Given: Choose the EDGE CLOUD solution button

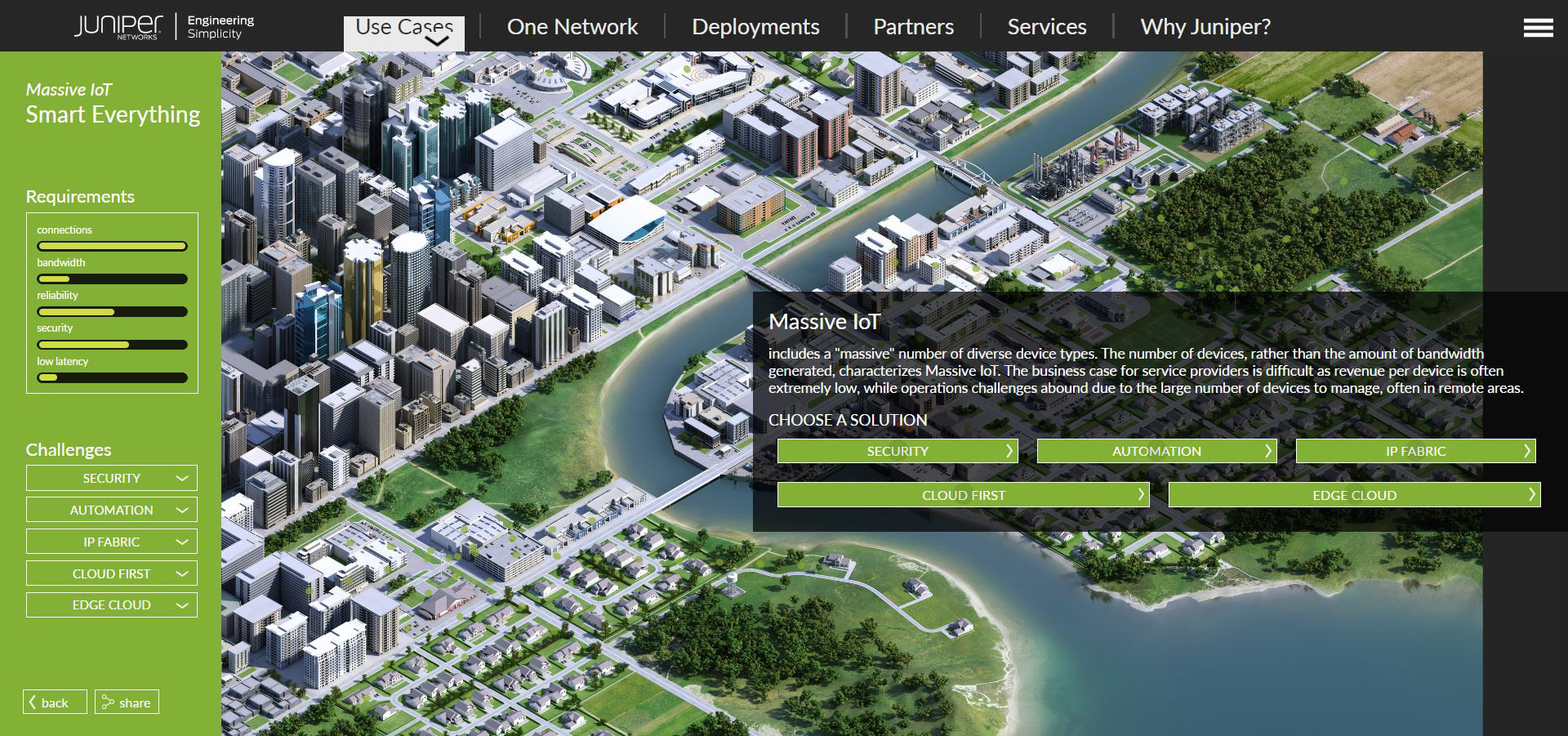Looking at the screenshot, I should click(1354, 495).
